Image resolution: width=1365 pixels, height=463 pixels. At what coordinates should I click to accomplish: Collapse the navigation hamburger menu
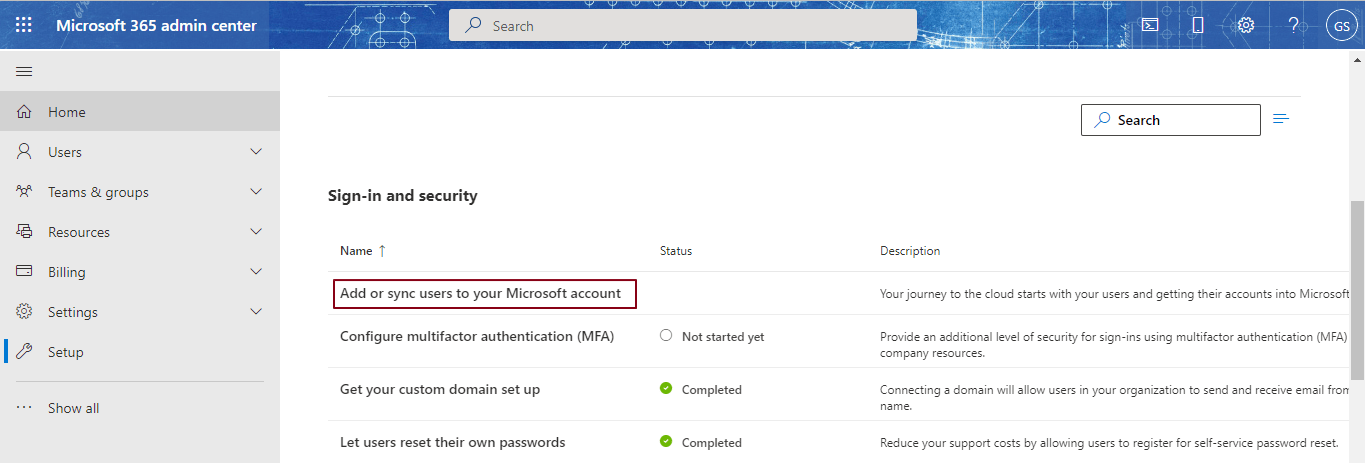click(24, 72)
